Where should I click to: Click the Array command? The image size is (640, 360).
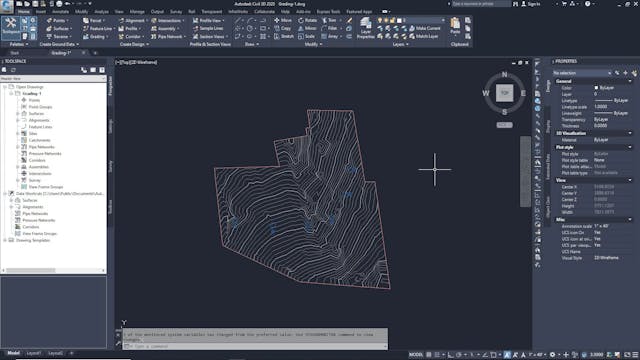click(330, 36)
